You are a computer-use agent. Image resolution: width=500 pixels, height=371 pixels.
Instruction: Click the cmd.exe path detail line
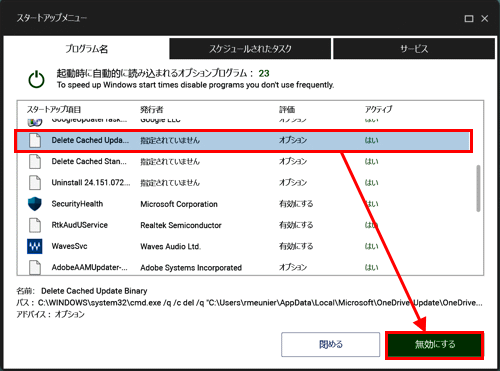tap(249, 303)
